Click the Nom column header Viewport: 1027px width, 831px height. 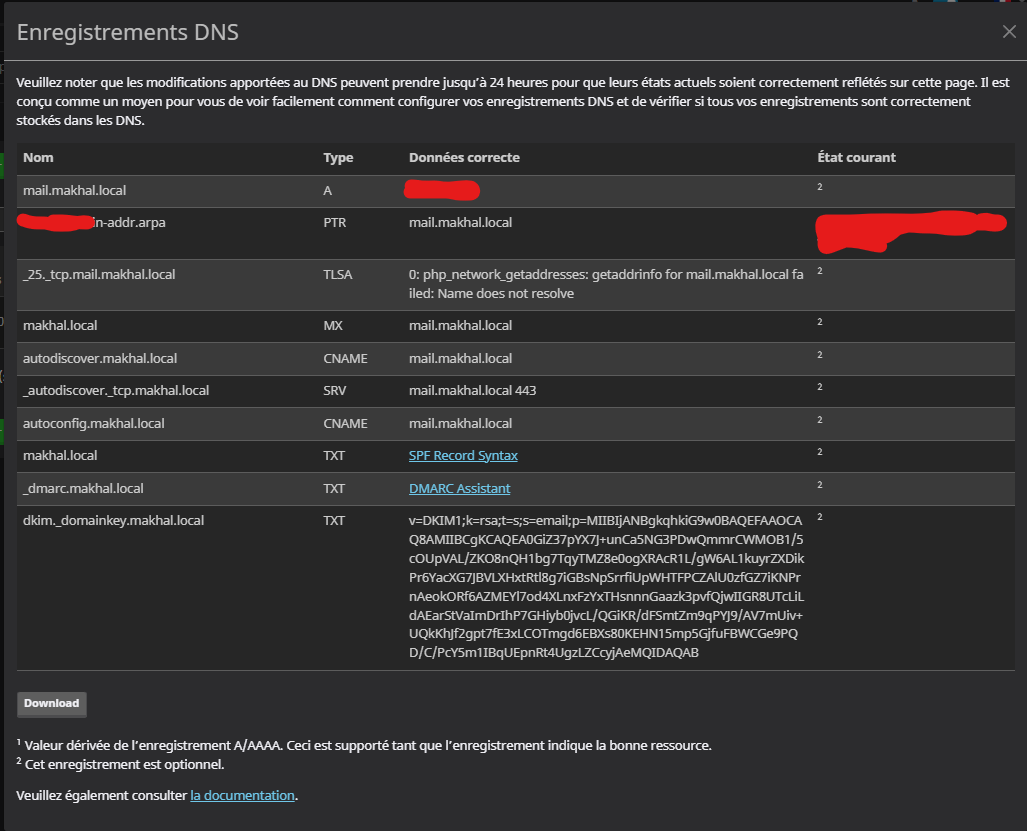[x=39, y=158]
